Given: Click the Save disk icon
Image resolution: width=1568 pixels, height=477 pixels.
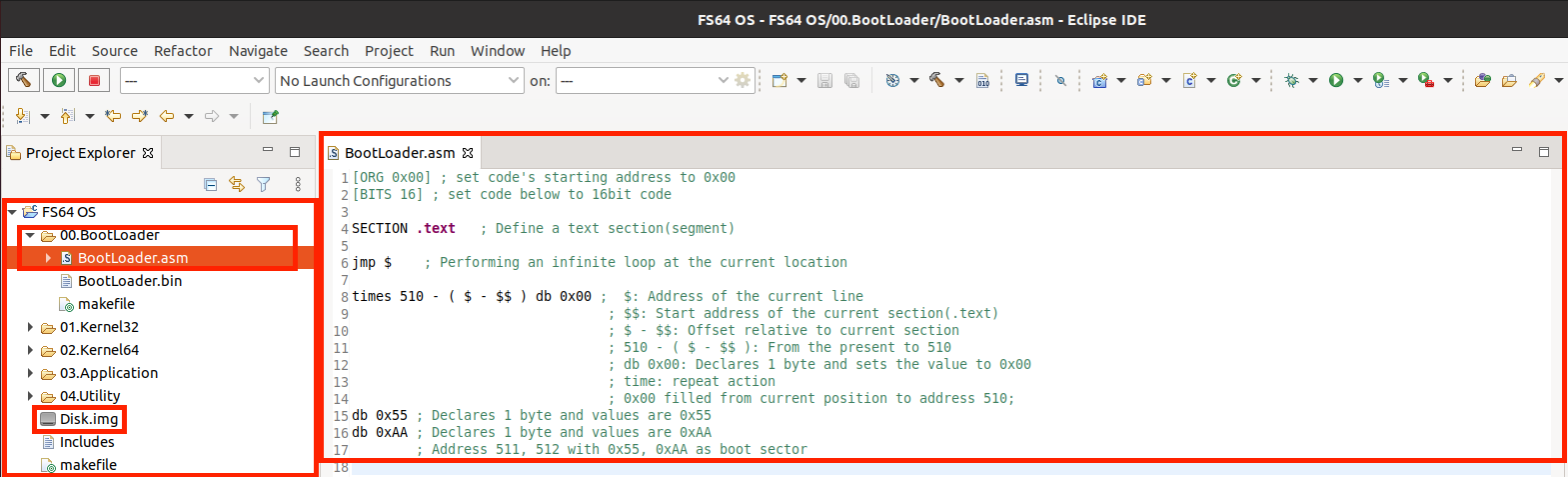Looking at the screenshot, I should click(x=824, y=80).
